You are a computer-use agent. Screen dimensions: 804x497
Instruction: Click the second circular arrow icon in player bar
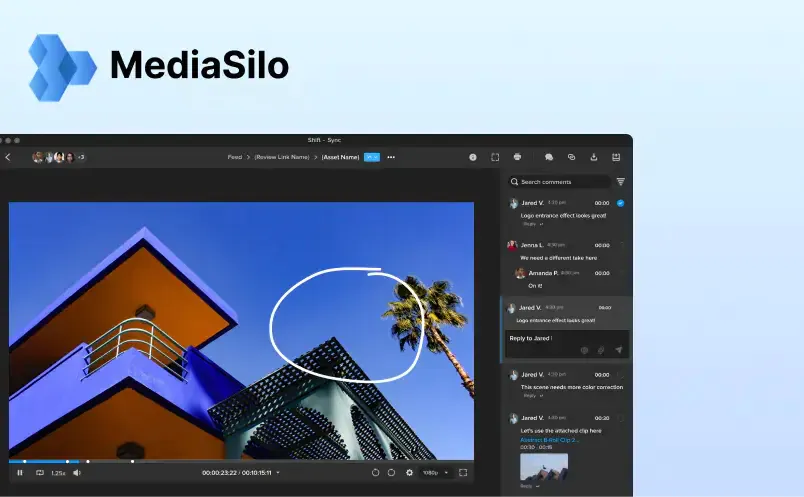[392, 473]
